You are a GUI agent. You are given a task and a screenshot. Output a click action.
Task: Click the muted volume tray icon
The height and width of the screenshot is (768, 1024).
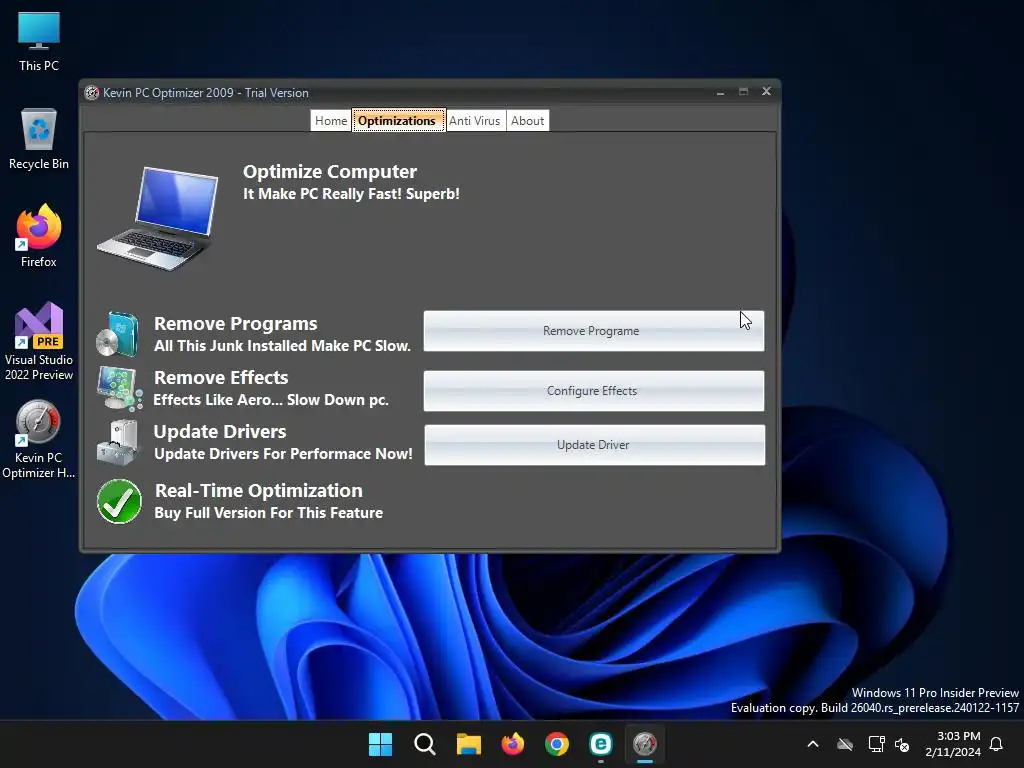point(903,744)
